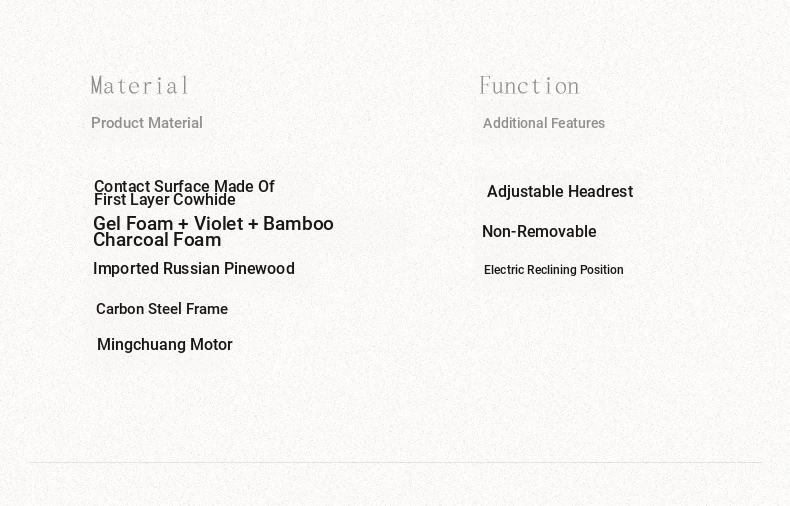Select the Non-Removable feature text
This screenshot has height=506, width=790.
pos(539,231)
